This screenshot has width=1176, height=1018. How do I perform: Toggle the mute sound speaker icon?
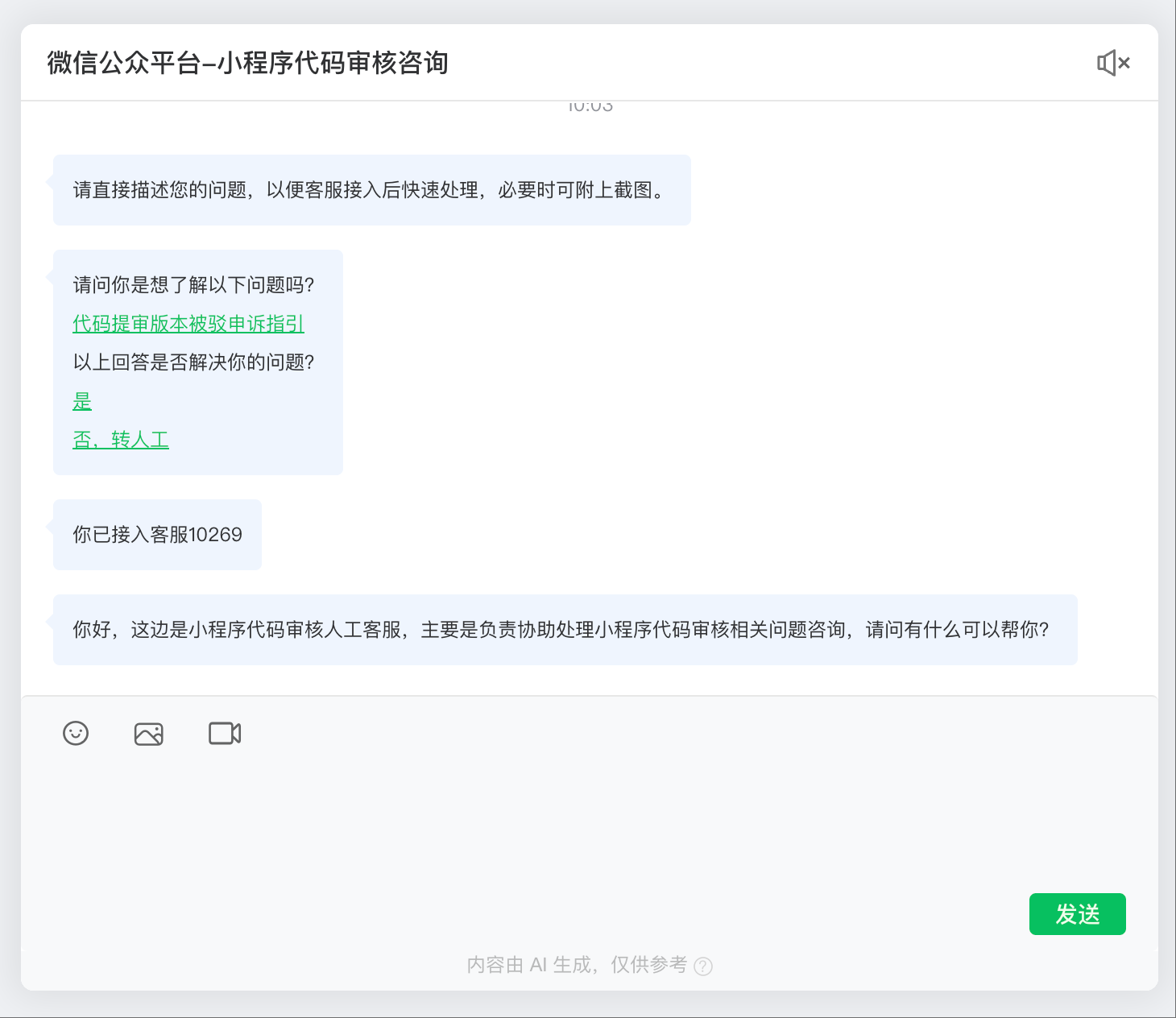tap(1113, 63)
